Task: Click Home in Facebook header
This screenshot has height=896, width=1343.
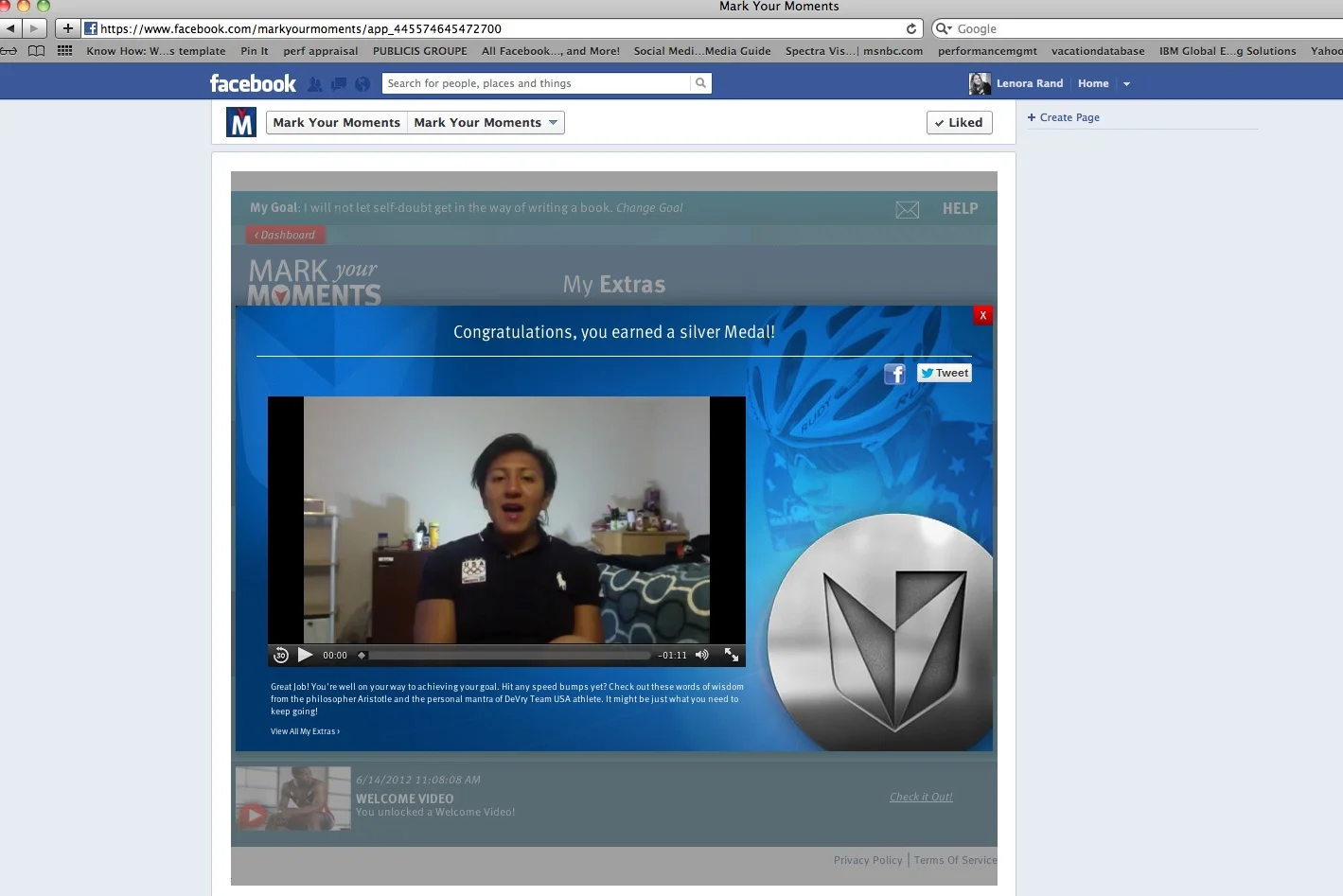Action: 1093,83
